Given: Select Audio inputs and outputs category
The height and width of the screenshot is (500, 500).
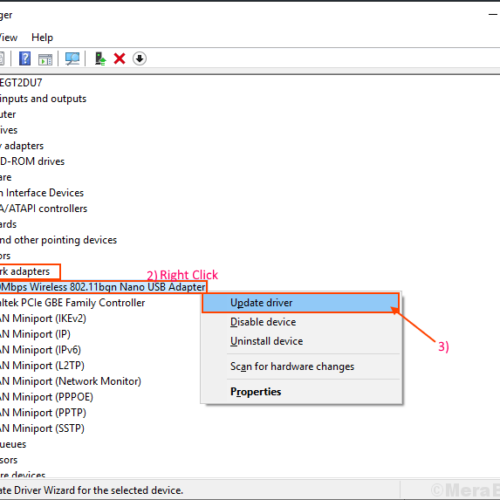Looking at the screenshot, I should (x=43, y=99).
